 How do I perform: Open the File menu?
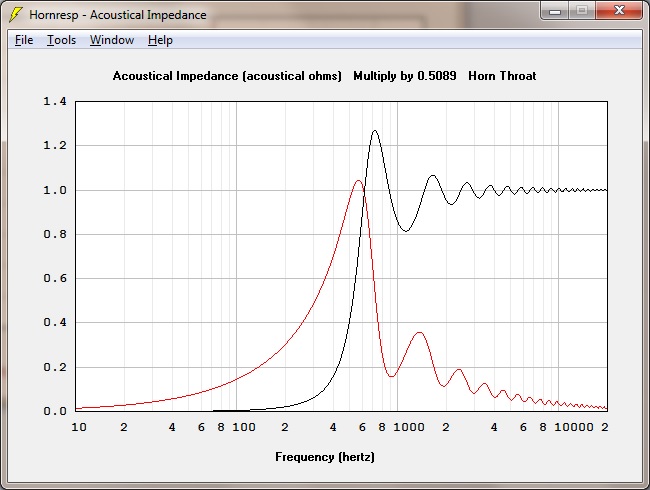[x=24, y=40]
